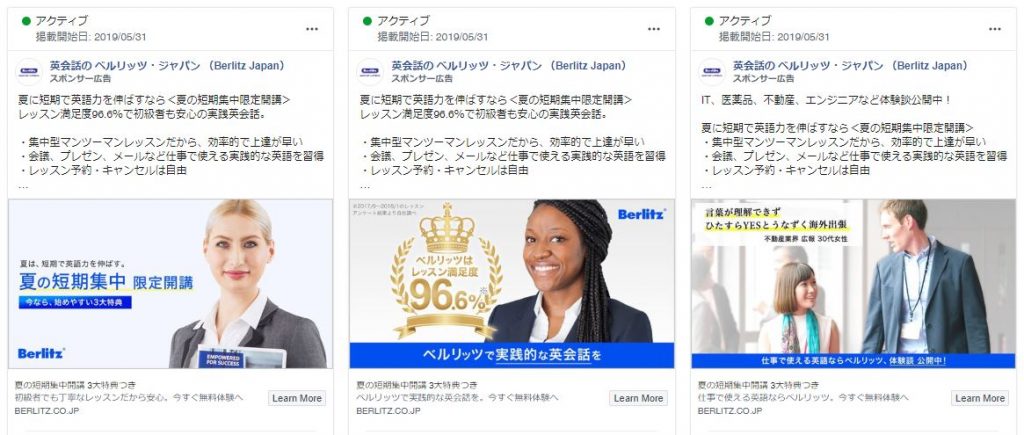Image resolution: width=1024 pixels, height=435 pixels.
Task: Click Learn More on first ad
Action: tap(297, 398)
